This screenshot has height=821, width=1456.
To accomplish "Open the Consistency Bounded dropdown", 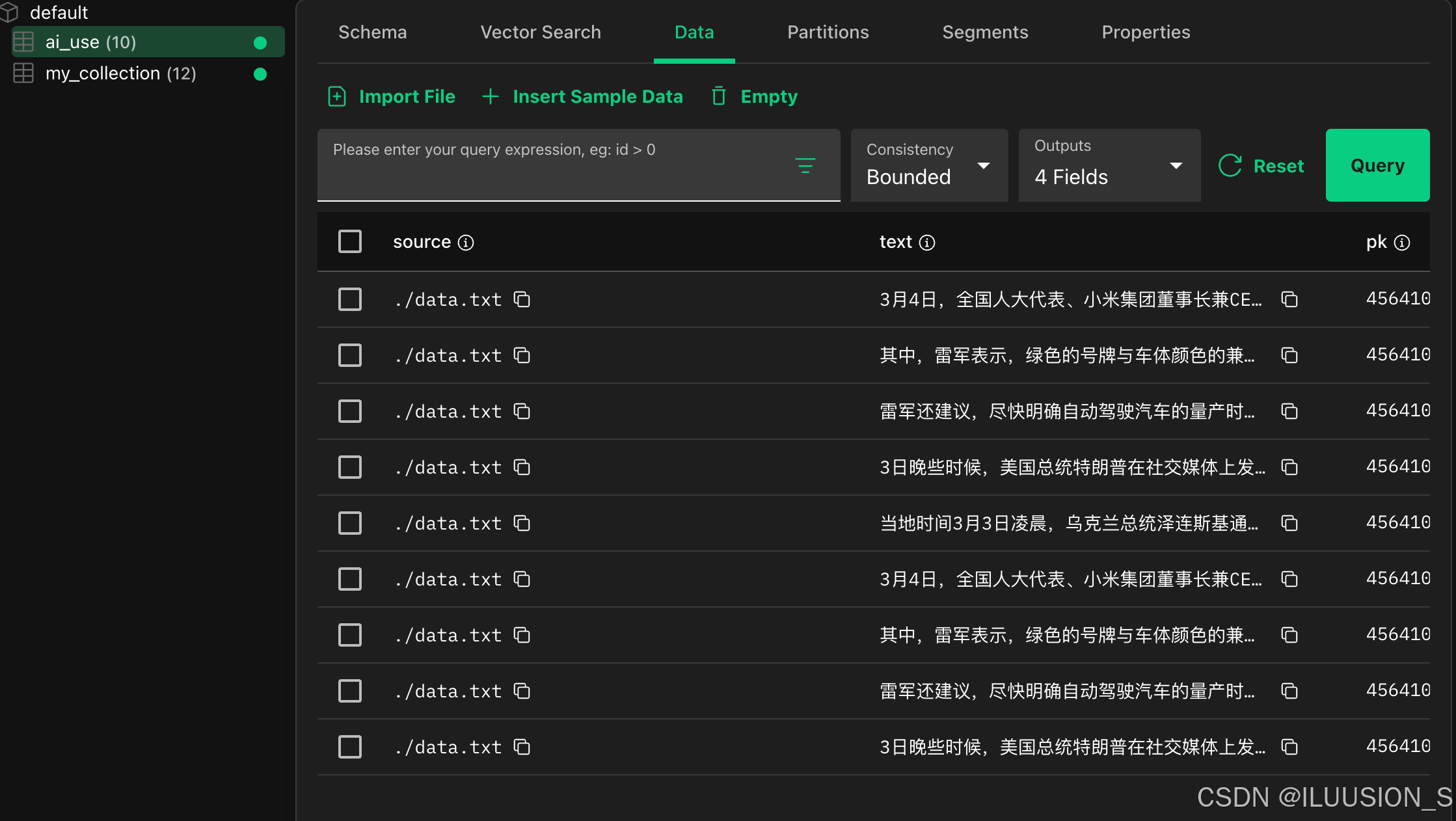I will (929, 165).
